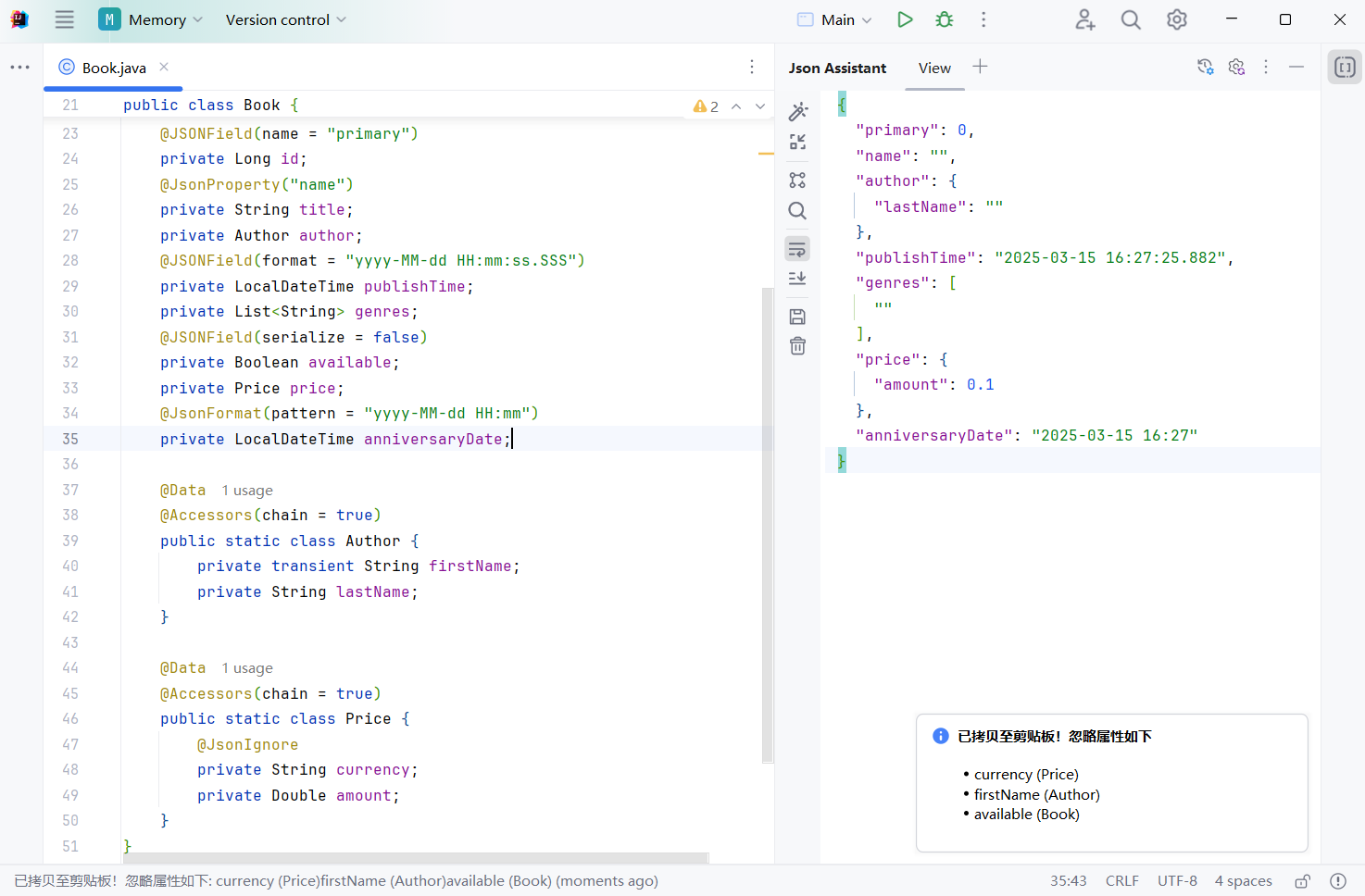The image size is (1365, 896).
Task: Click the scroll to end icon
Action: pos(797,279)
